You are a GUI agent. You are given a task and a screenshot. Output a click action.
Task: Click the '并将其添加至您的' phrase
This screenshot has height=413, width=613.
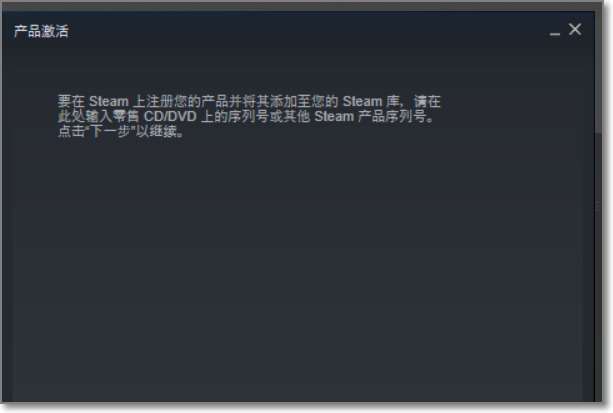pyautogui.click(x=283, y=102)
